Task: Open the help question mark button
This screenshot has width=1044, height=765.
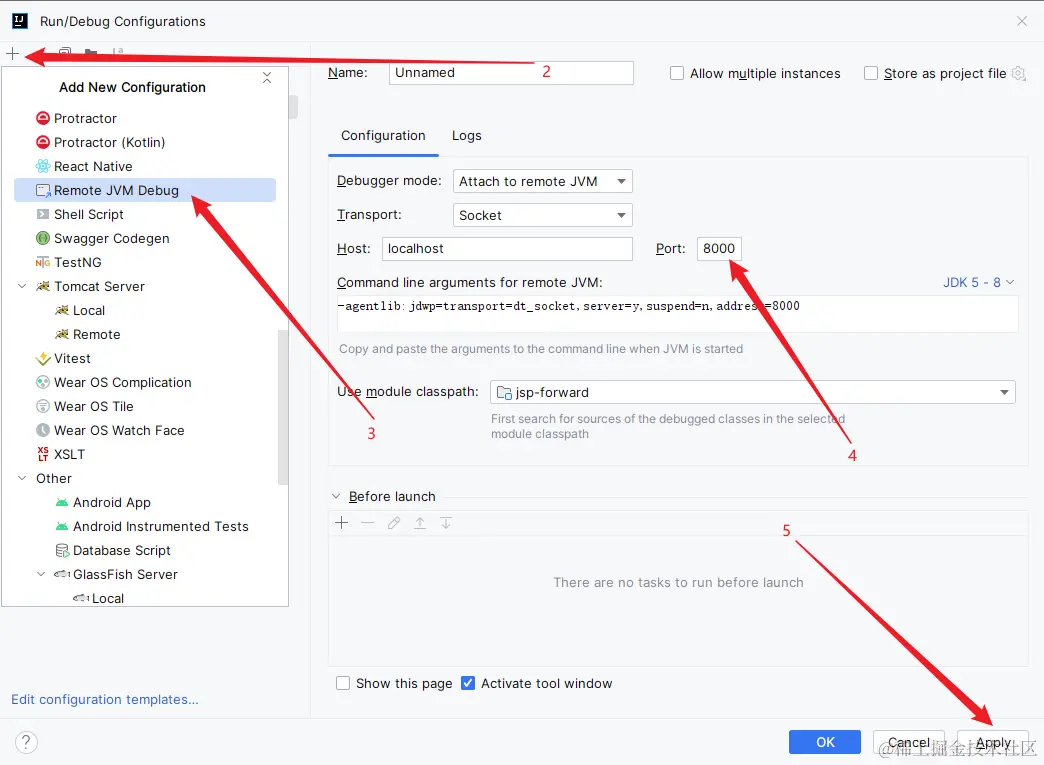Action: click(26, 742)
